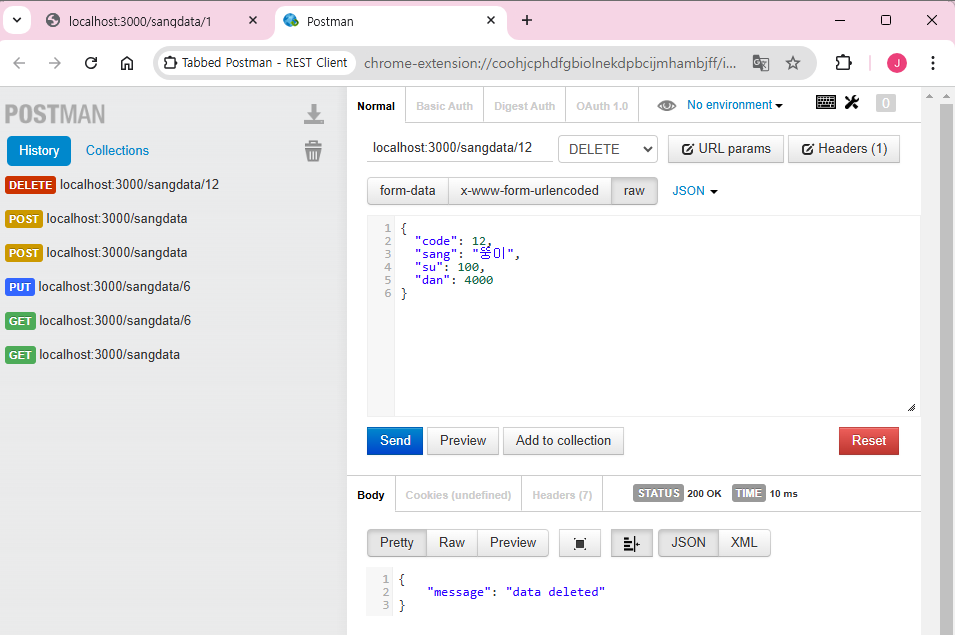The image size is (955, 635).
Task: Toggle line wrap icon in response
Action: (x=632, y=543)
